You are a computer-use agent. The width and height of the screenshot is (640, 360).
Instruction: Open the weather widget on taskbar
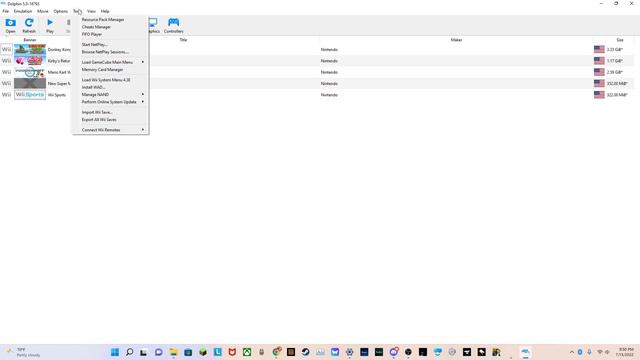pyautogui.click(x=24, y=352)
